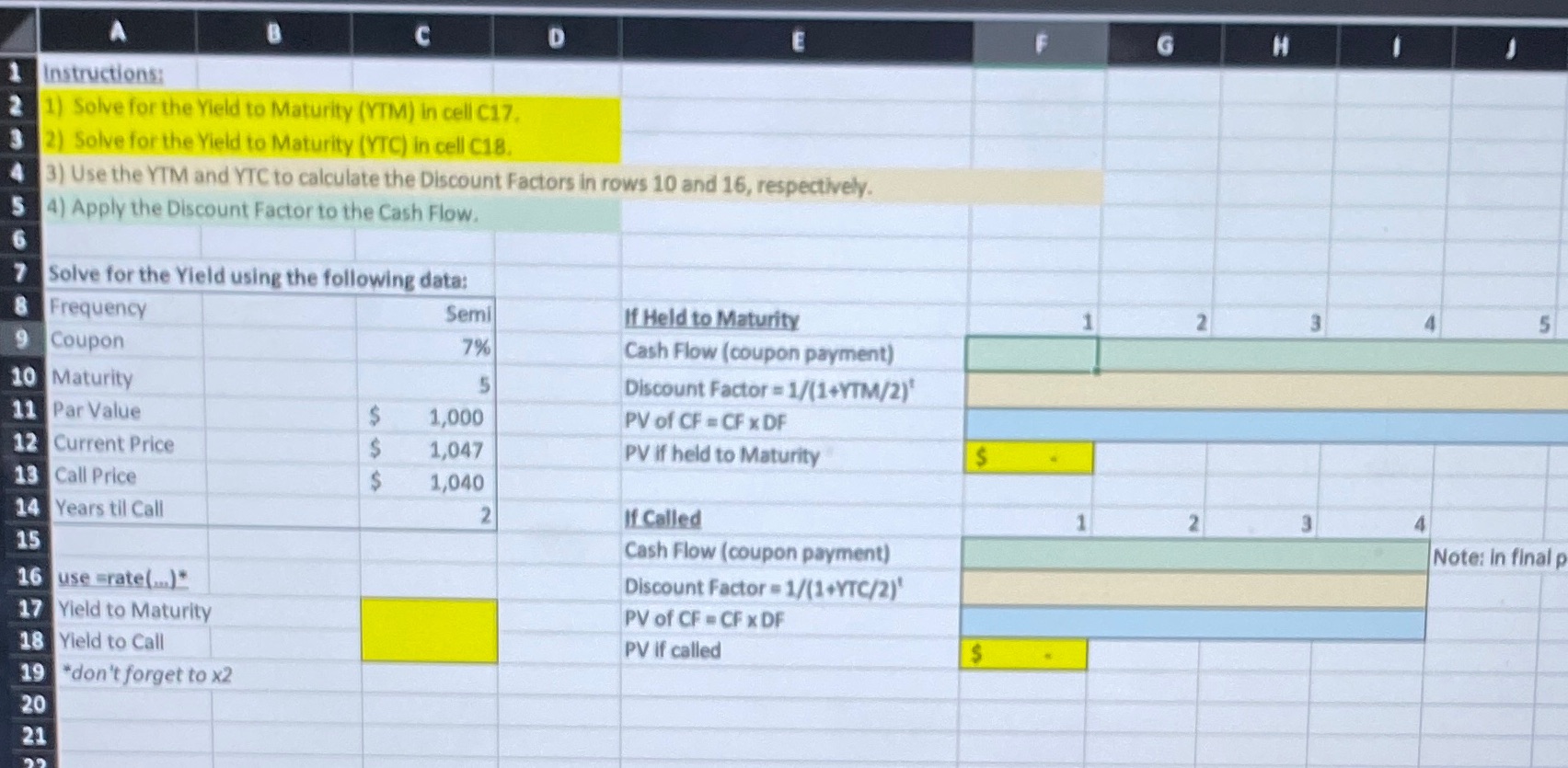
Task: Click period "5" in the Held to Maturity row
Action: tap(1545, 325)
